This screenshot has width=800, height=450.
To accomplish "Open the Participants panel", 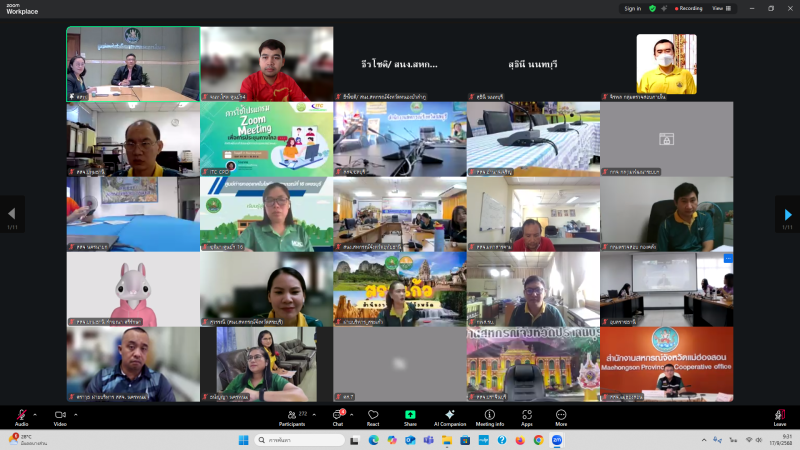I will pos(292,415).
